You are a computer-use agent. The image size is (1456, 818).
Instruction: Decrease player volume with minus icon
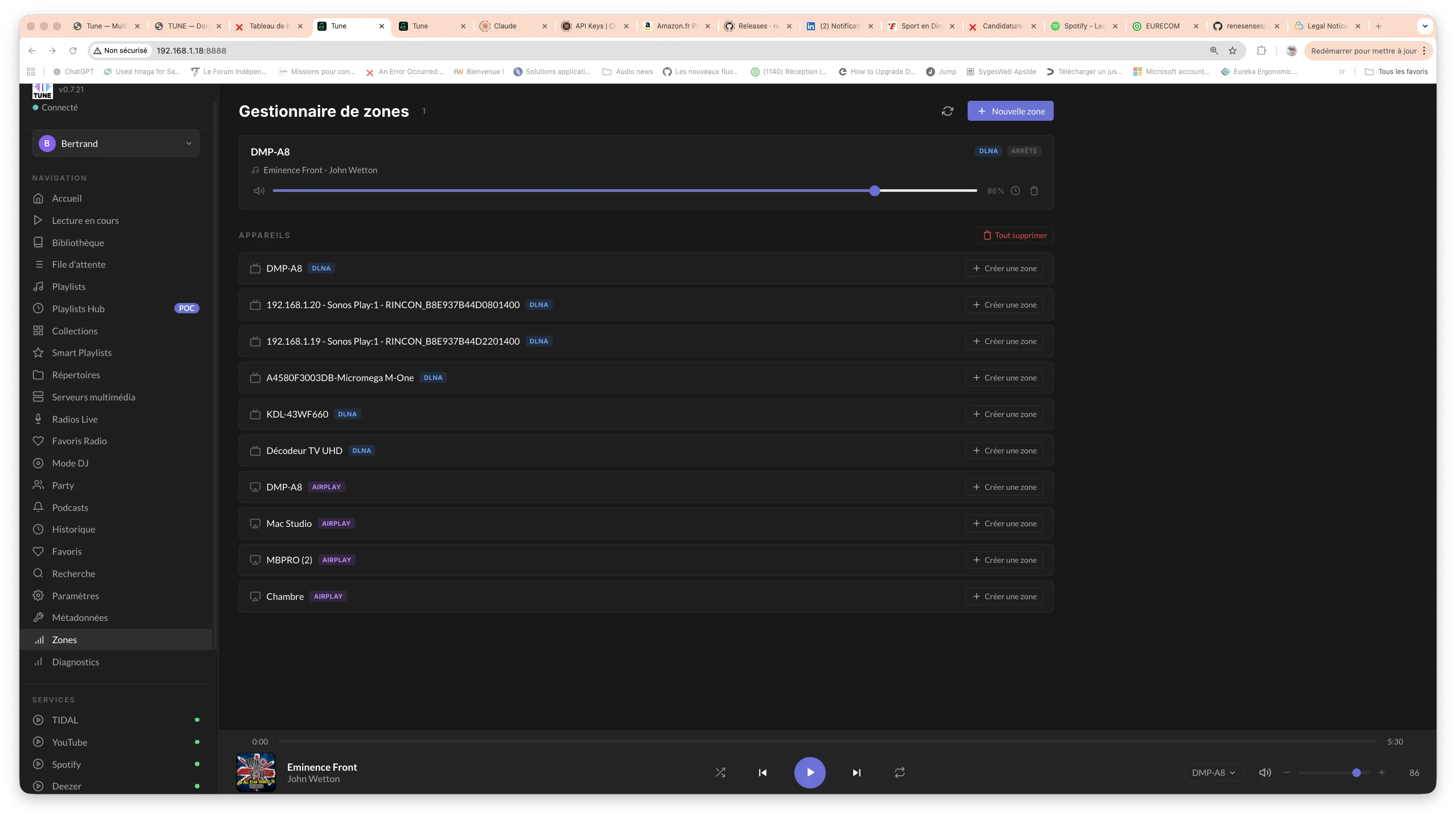click(x=1286, y=772)
